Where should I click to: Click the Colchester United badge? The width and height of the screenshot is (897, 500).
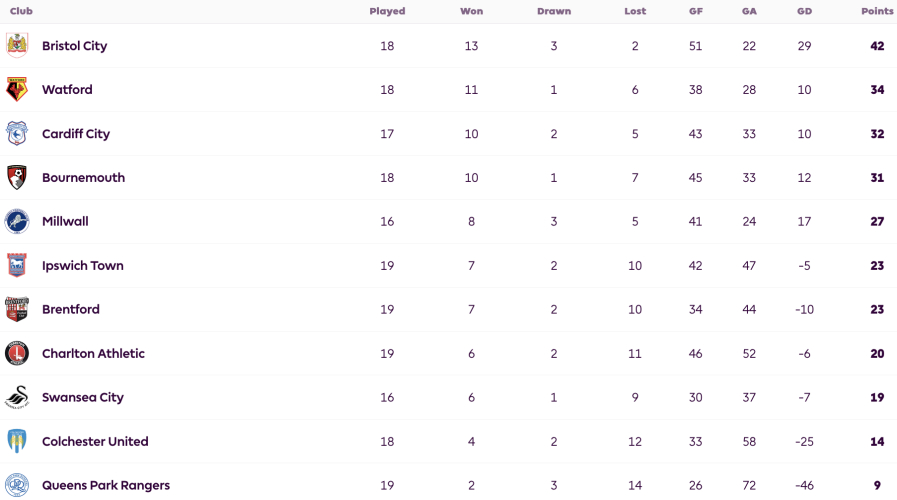pos(17,441)
